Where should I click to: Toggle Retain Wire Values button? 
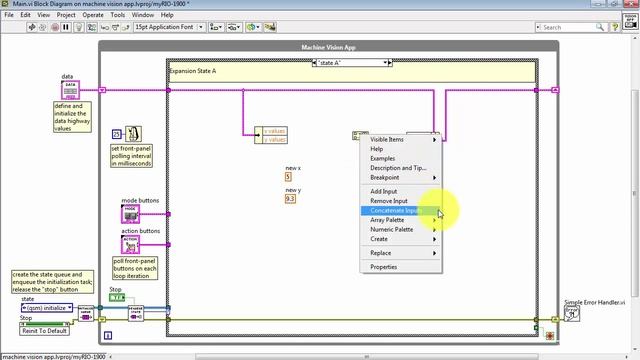pos(92,27)
